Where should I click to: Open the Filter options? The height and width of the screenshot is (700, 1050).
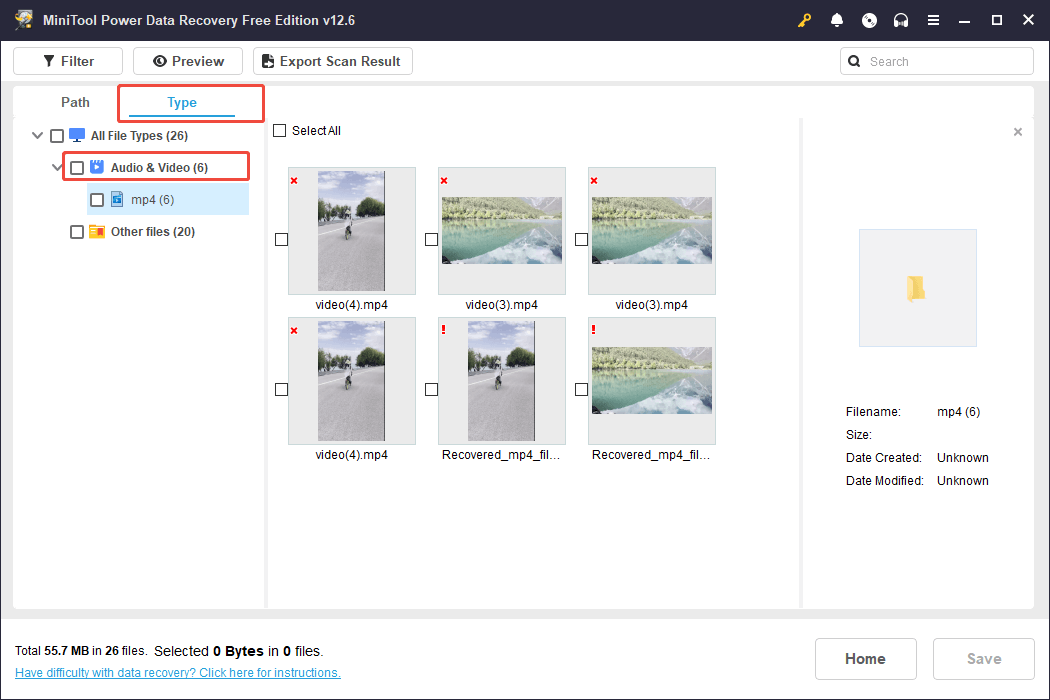67,61
